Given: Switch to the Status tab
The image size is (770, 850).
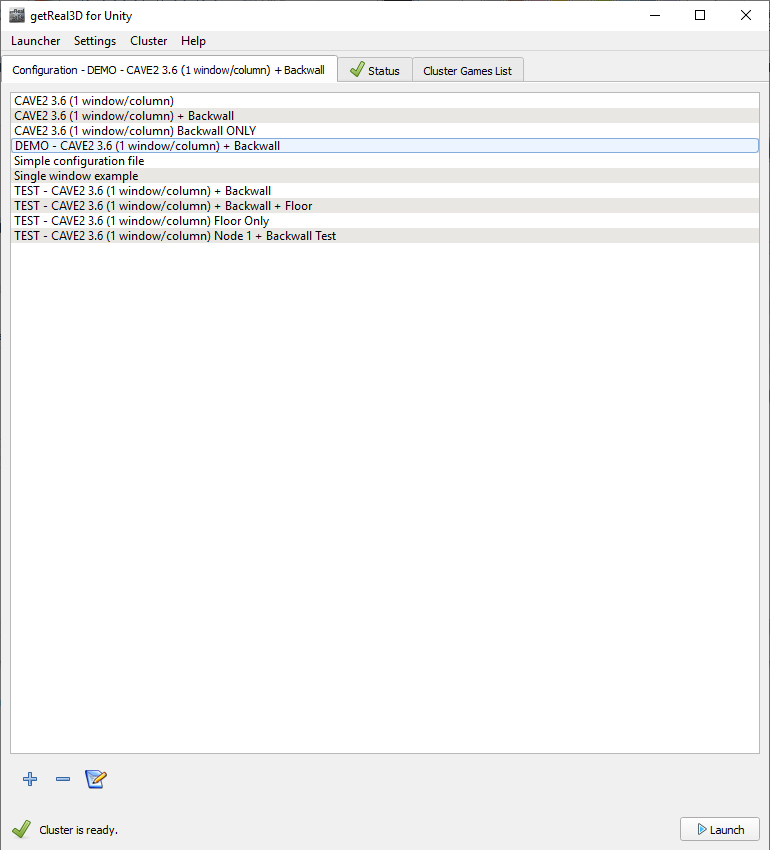Looking at the screenshot, I should click(375, 70).
